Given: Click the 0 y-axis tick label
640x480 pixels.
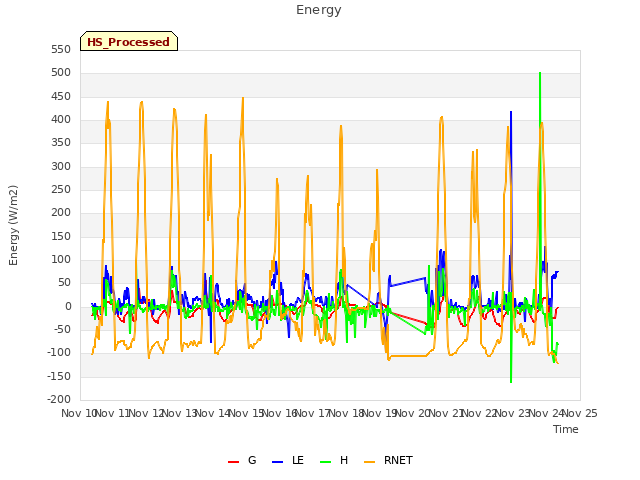Looking at the screenshot, I should [68, 307].
